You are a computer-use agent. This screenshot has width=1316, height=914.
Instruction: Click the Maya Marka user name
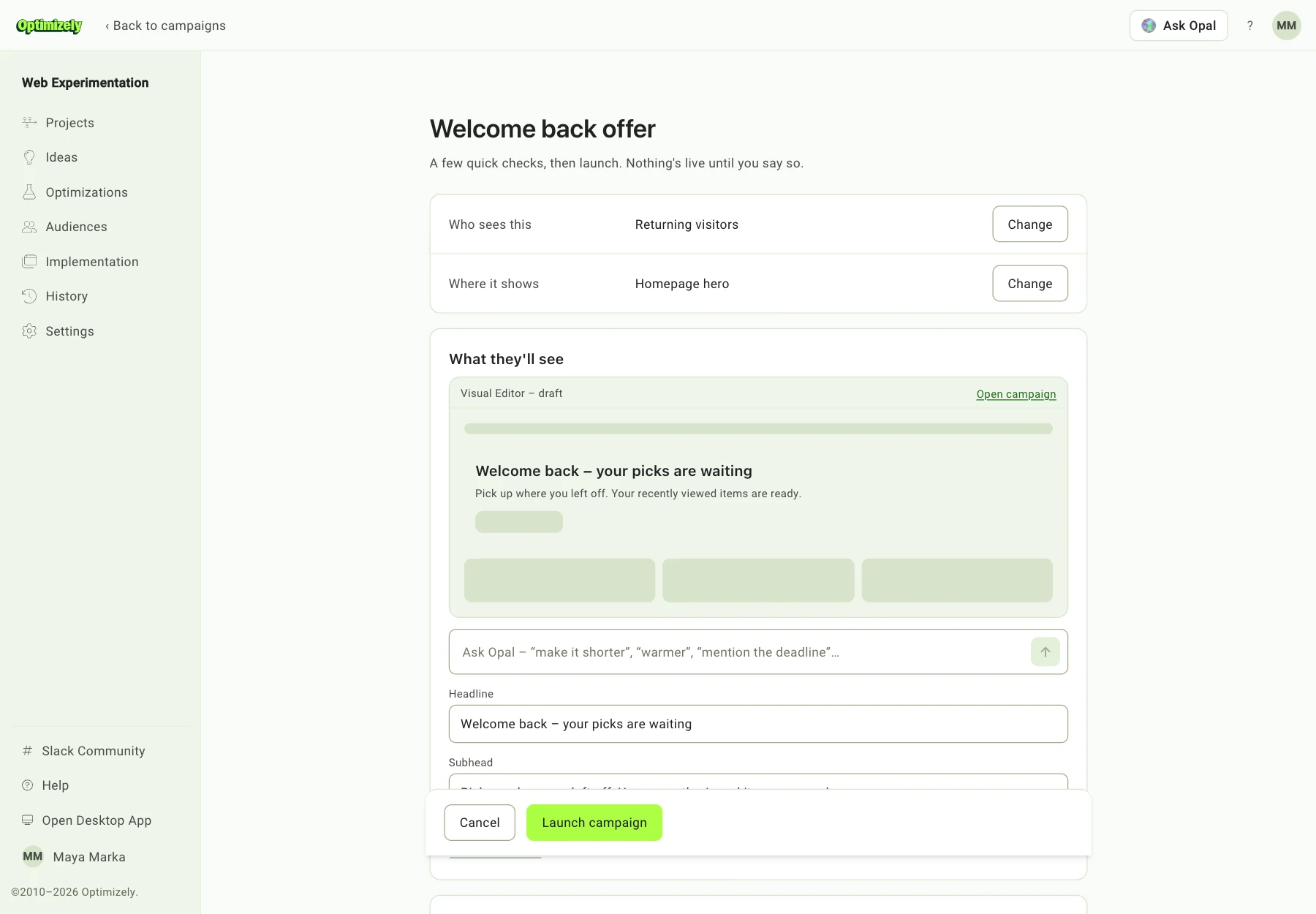pos(89,856)
